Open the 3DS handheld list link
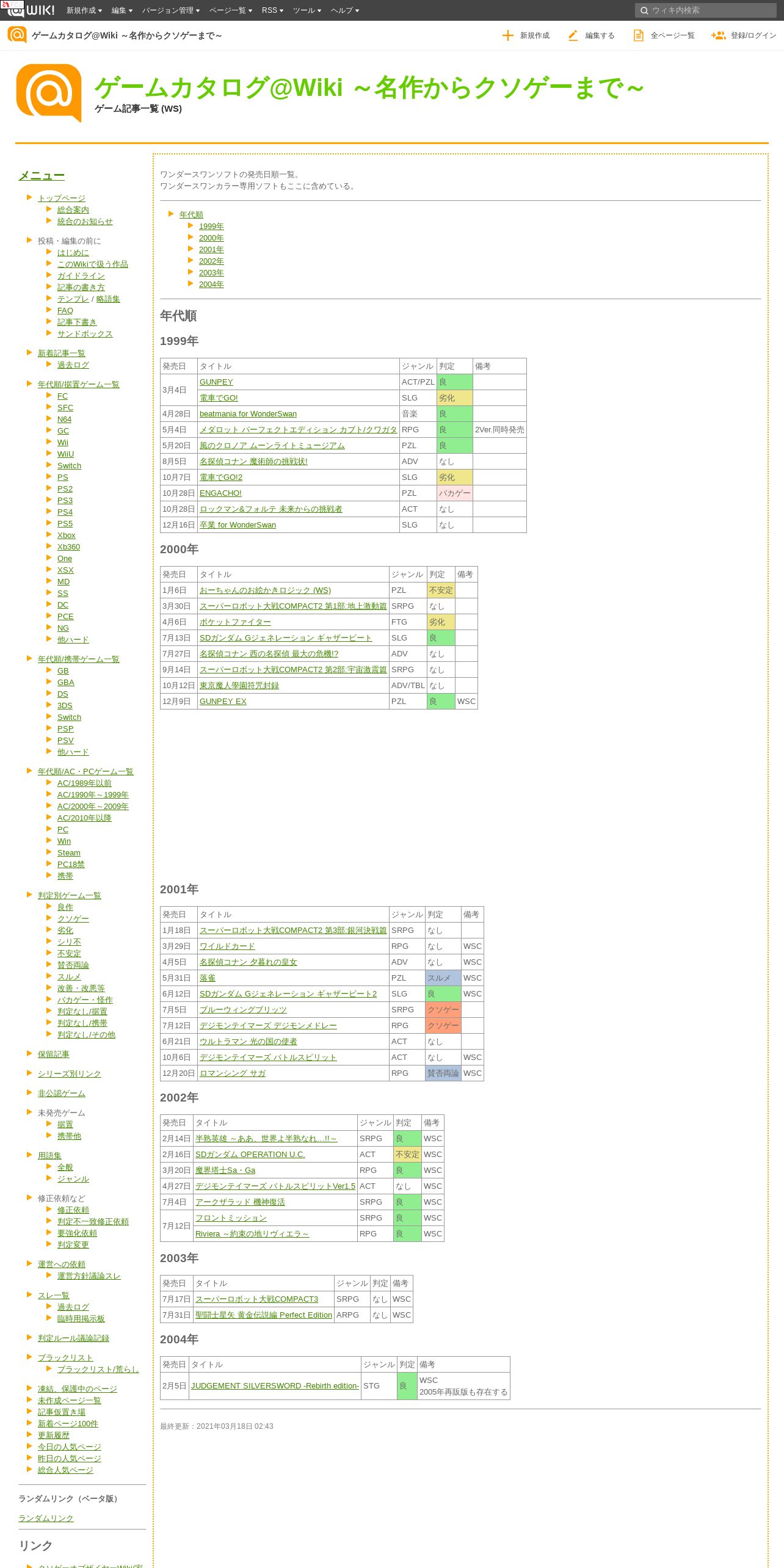Screen dimensions: 784x1568 tap(65, 706)
